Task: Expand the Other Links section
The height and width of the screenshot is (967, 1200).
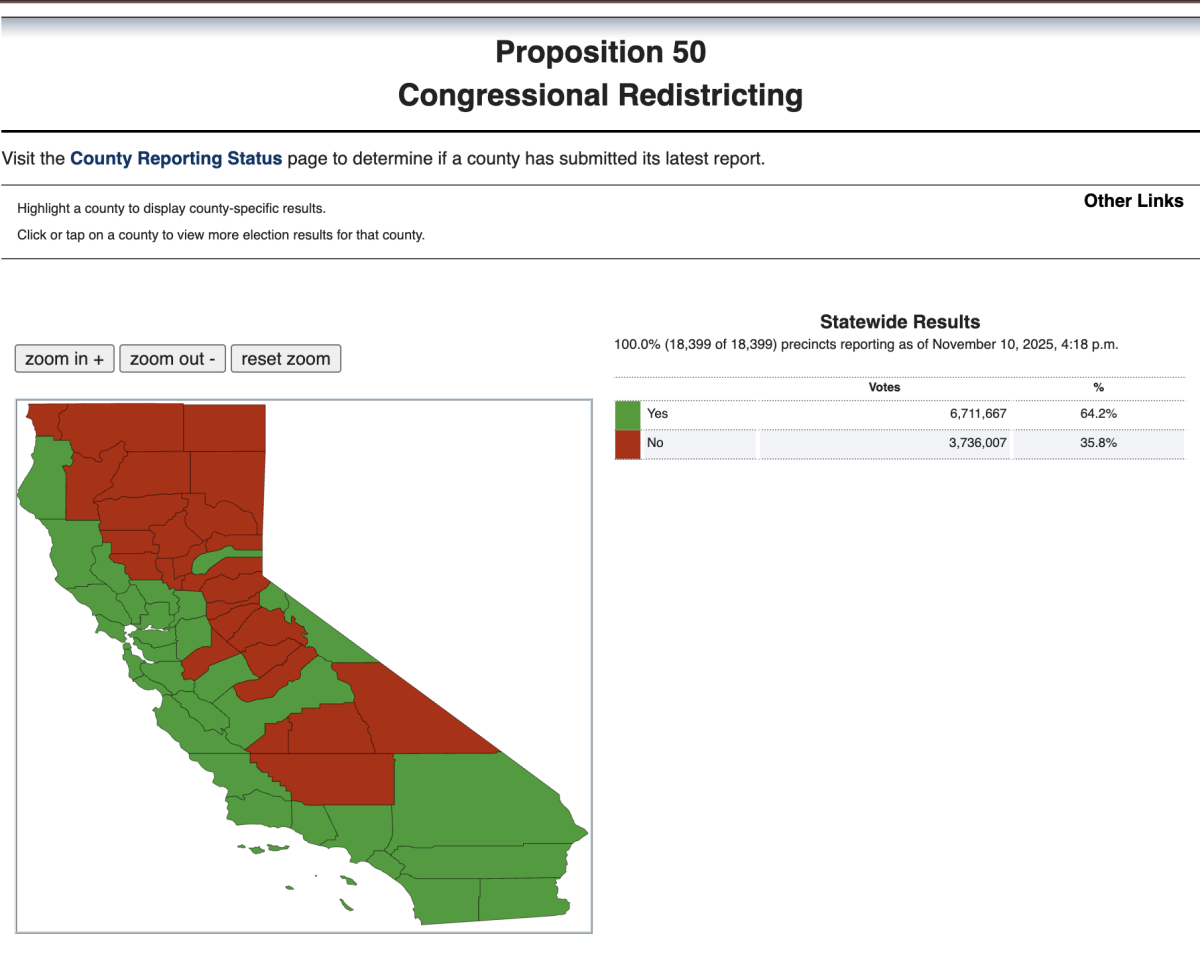Action: tap(1133, 201)
